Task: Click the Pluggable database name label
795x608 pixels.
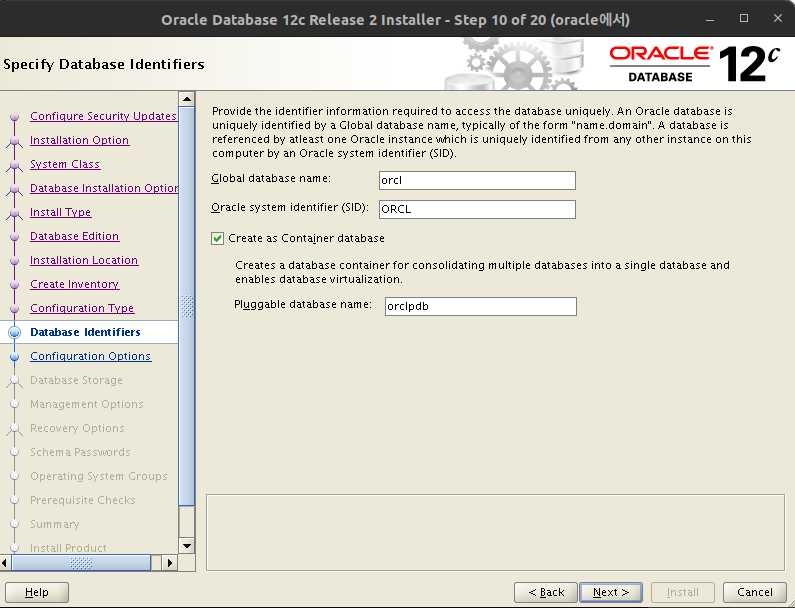Action: [303, 304]
